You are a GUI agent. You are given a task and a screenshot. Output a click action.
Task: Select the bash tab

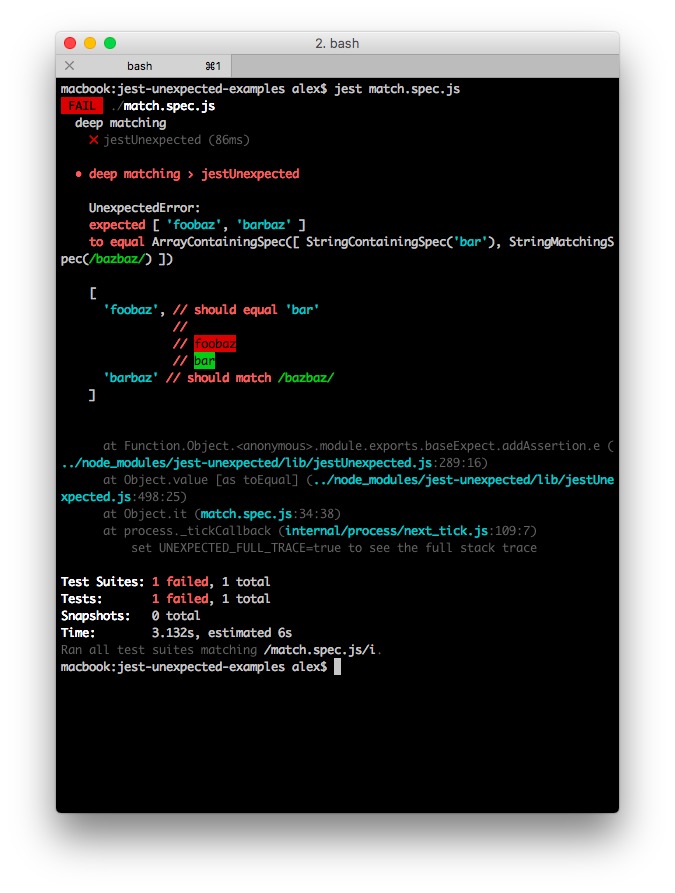pyautogui.click(x=144, y=66)
